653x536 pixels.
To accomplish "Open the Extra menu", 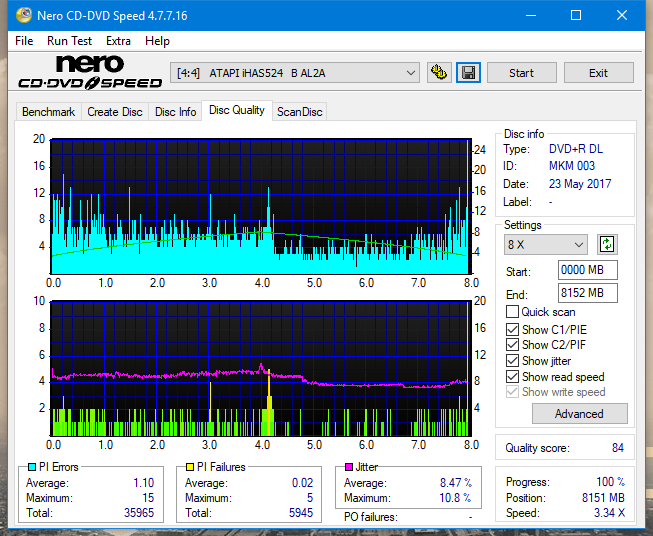I will [x=118, y=41].
